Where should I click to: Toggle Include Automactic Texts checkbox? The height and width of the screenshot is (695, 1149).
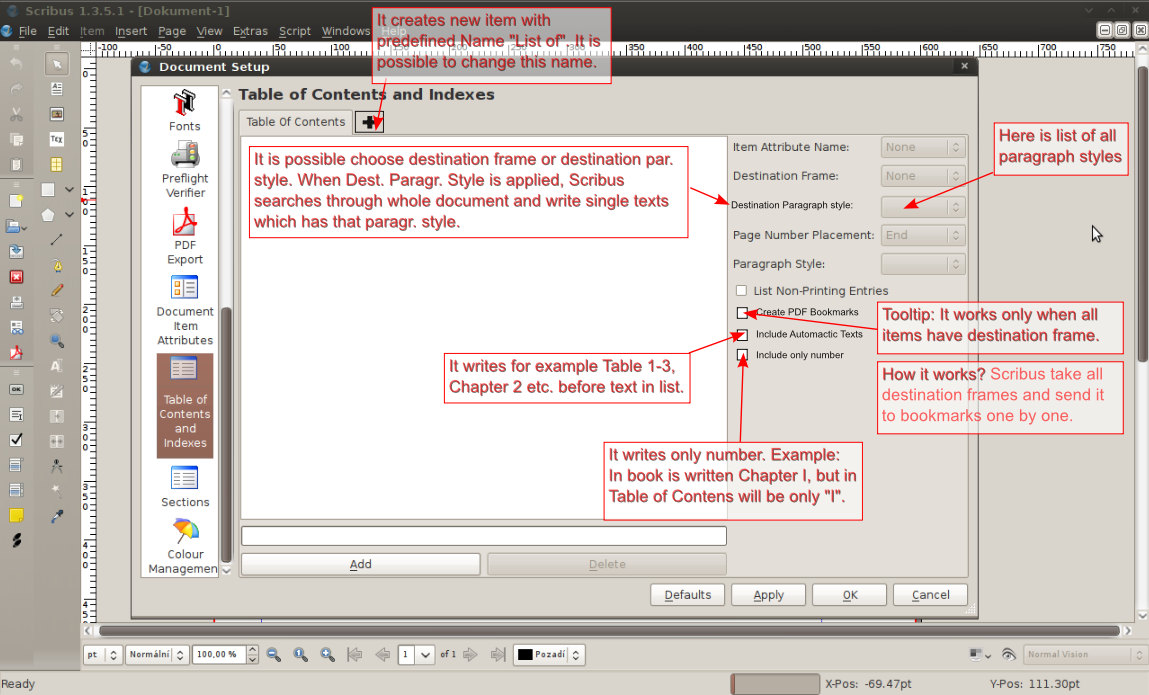pyautogui.click(x=742, y=335)
